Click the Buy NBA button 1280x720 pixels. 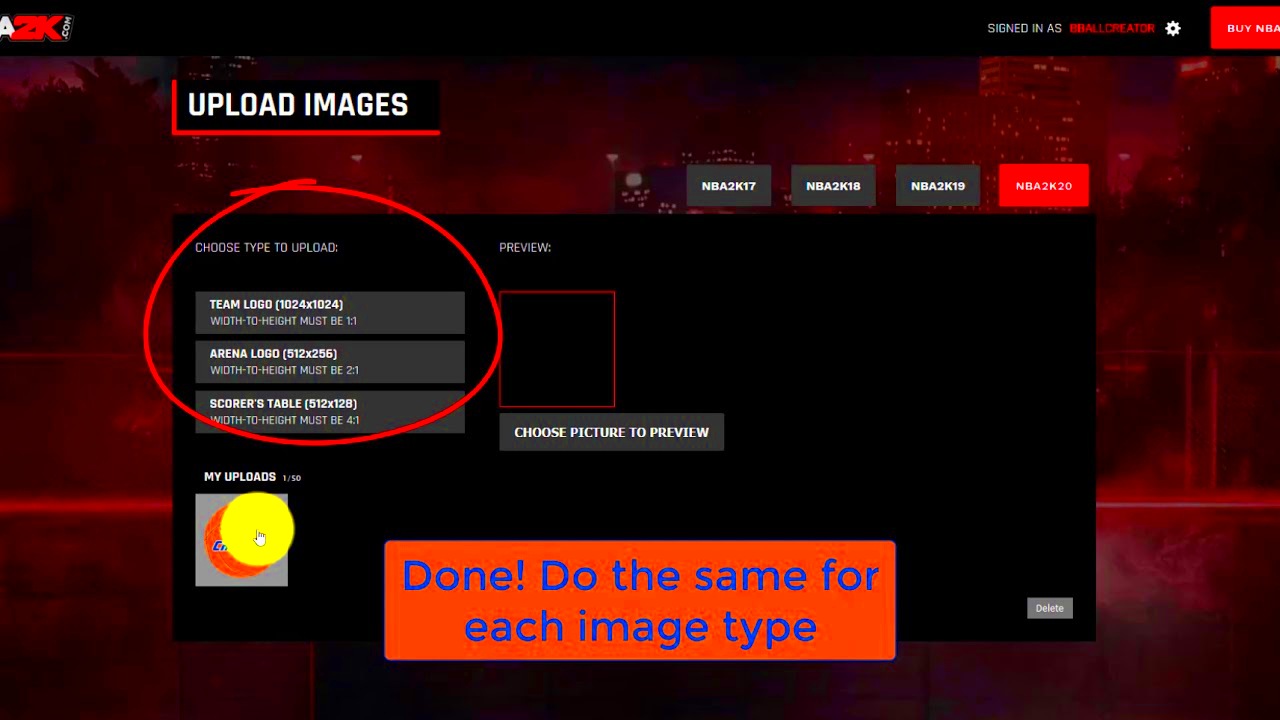1245,28
